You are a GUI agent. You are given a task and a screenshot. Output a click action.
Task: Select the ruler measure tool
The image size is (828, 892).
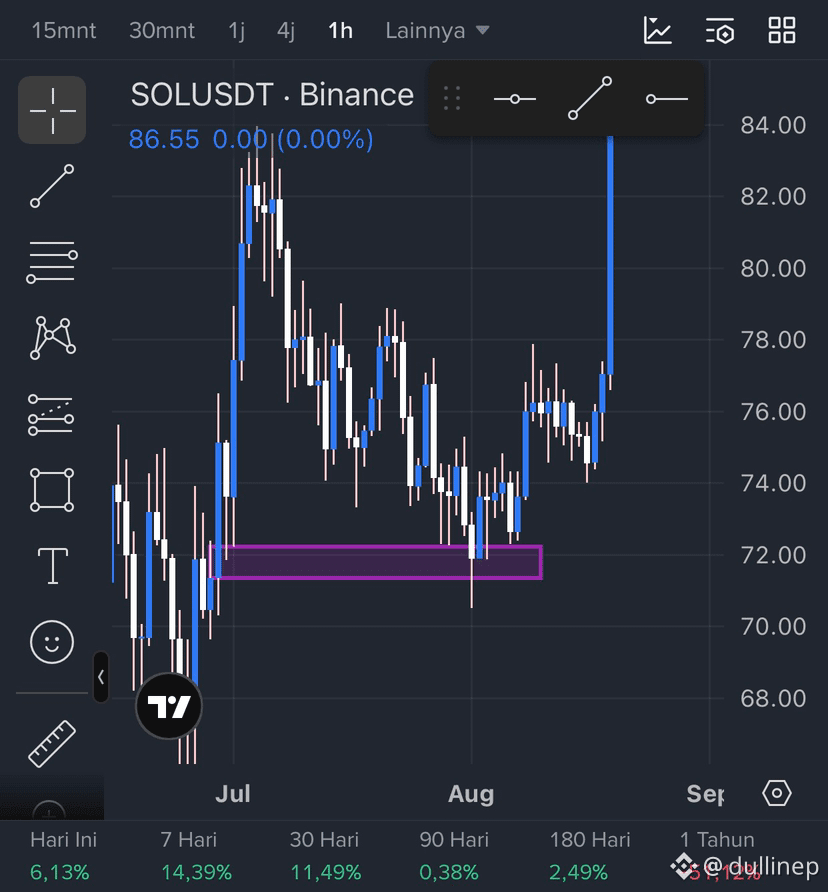coord(52,744)
